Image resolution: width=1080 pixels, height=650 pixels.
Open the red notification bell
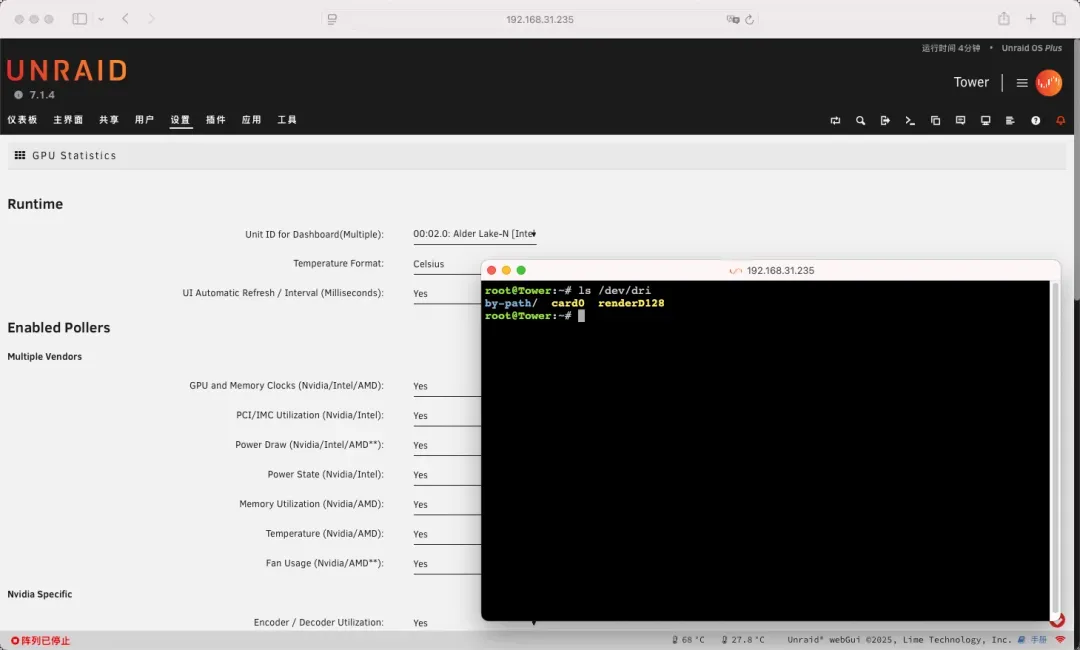(1061, 121)
